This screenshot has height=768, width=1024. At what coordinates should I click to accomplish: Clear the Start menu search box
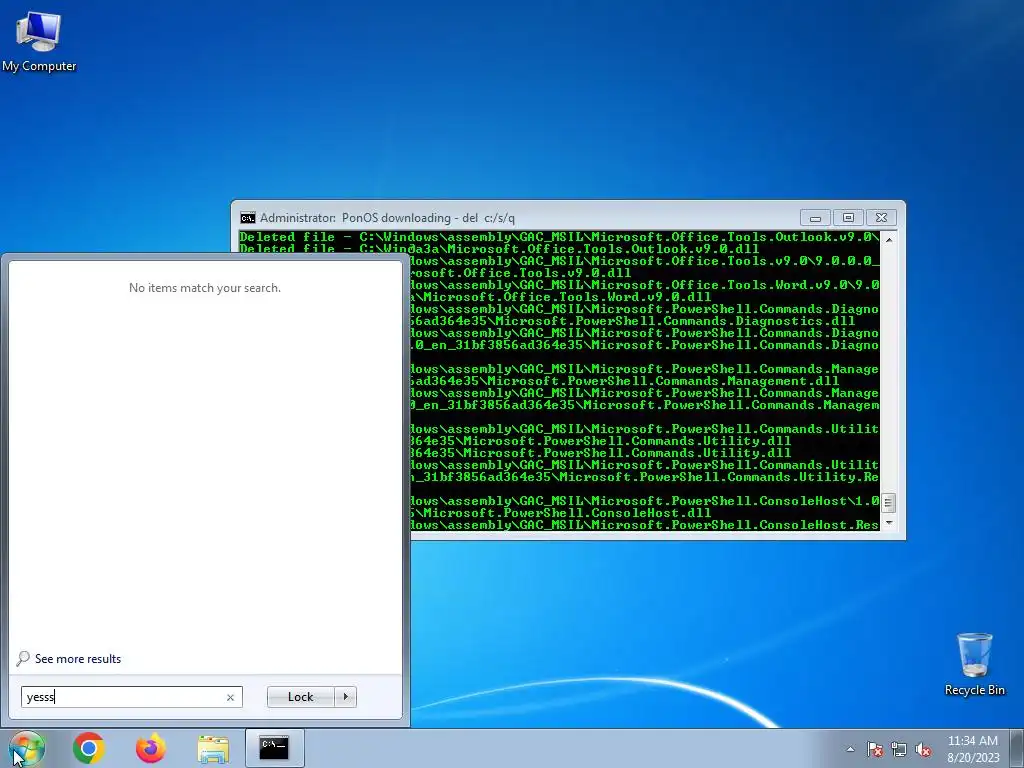pyautogui.click(x=230, y=697)
